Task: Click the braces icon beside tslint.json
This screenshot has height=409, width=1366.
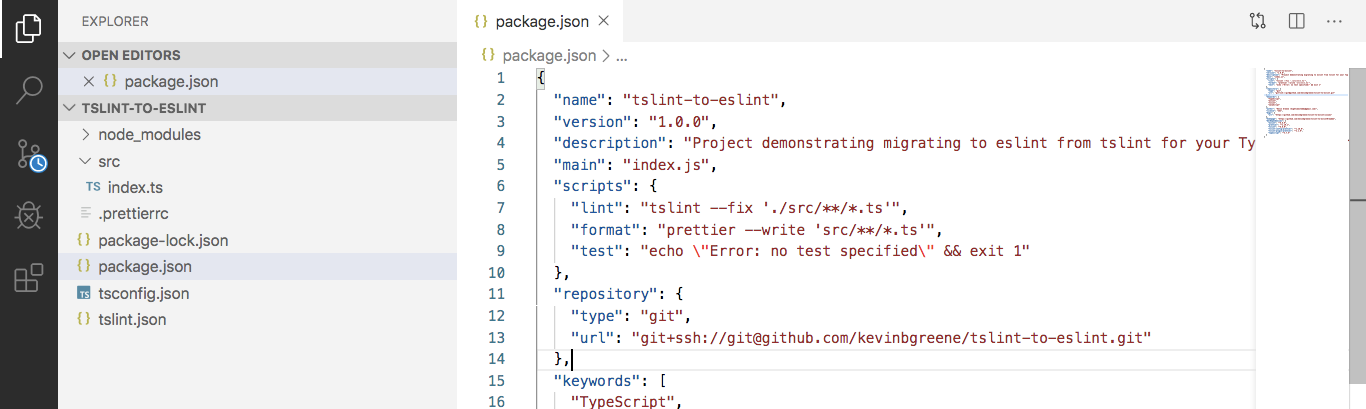Action: (84, 320)
